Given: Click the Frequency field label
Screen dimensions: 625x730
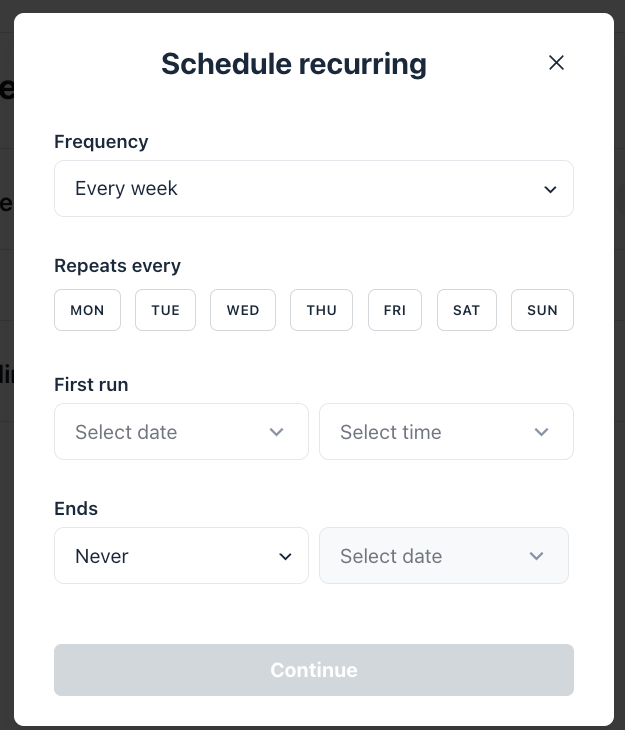Looking at the screenshot, I should pyautogui.click(x=101, y=142).
